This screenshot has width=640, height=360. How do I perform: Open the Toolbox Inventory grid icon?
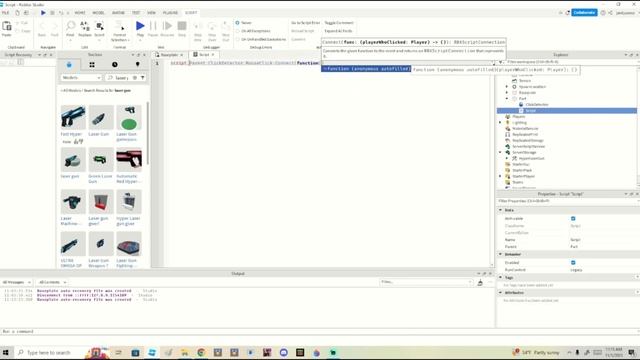pyautogui.click(x=92, y=64)
